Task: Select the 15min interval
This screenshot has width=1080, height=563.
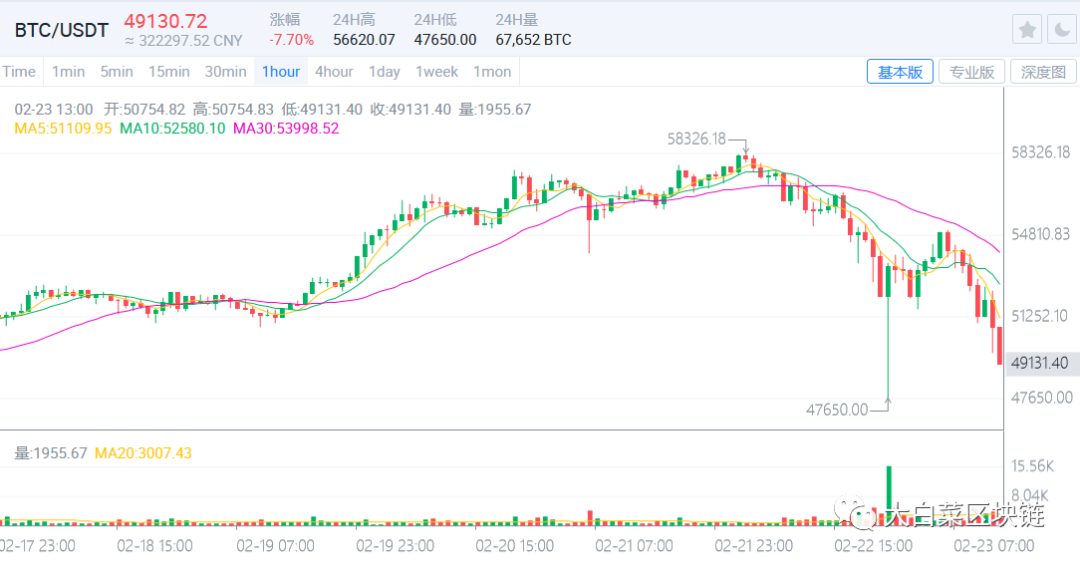Action: coord(169,71)
